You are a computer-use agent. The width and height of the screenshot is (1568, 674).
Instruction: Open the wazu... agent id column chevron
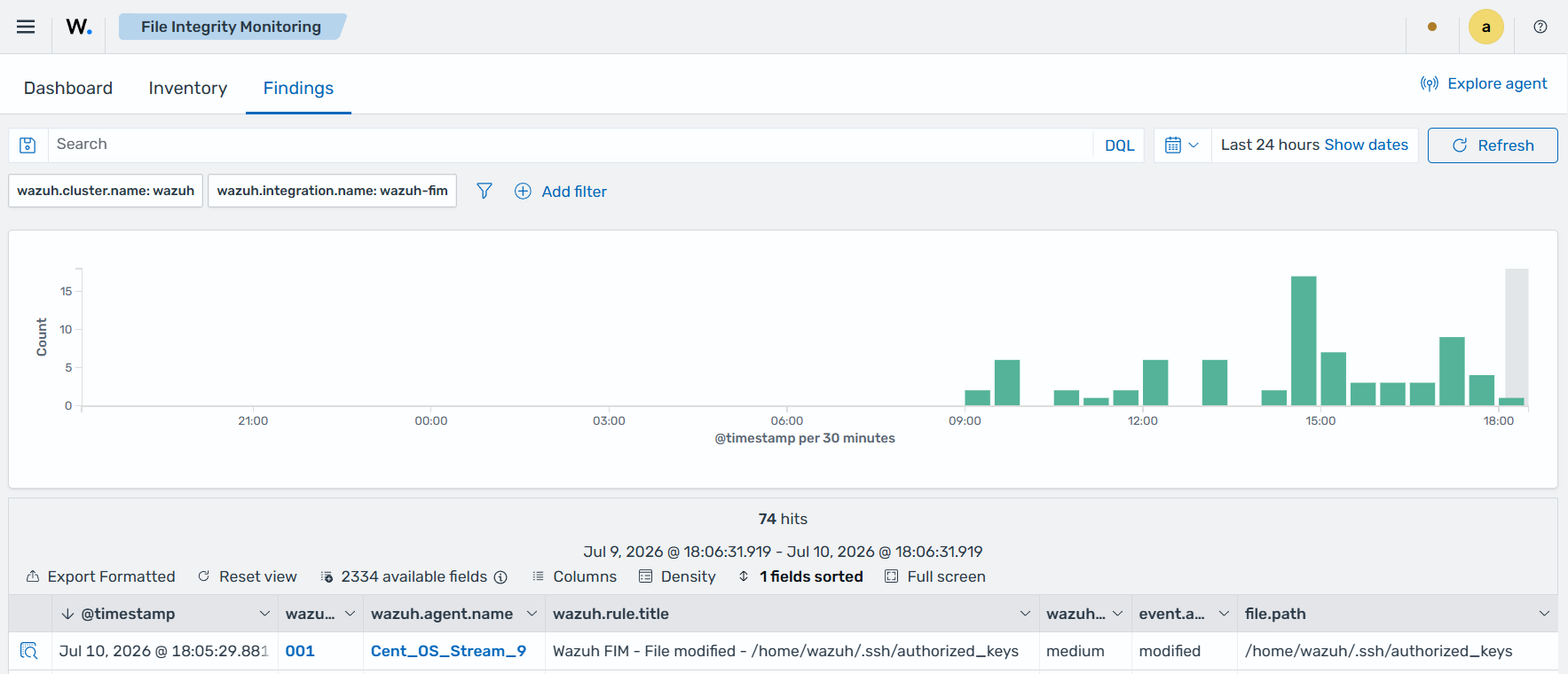pos(350,614)
